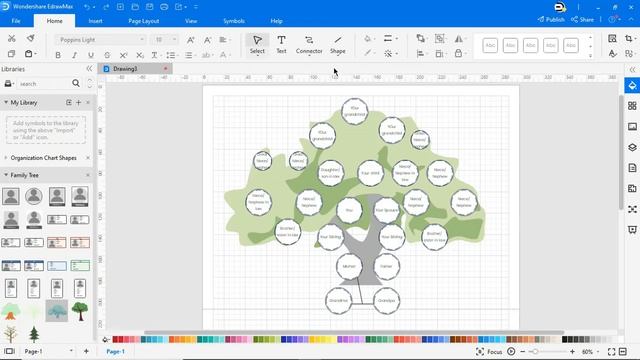
Task: Click the Save icon in title bar
Action: coord(149,7)
